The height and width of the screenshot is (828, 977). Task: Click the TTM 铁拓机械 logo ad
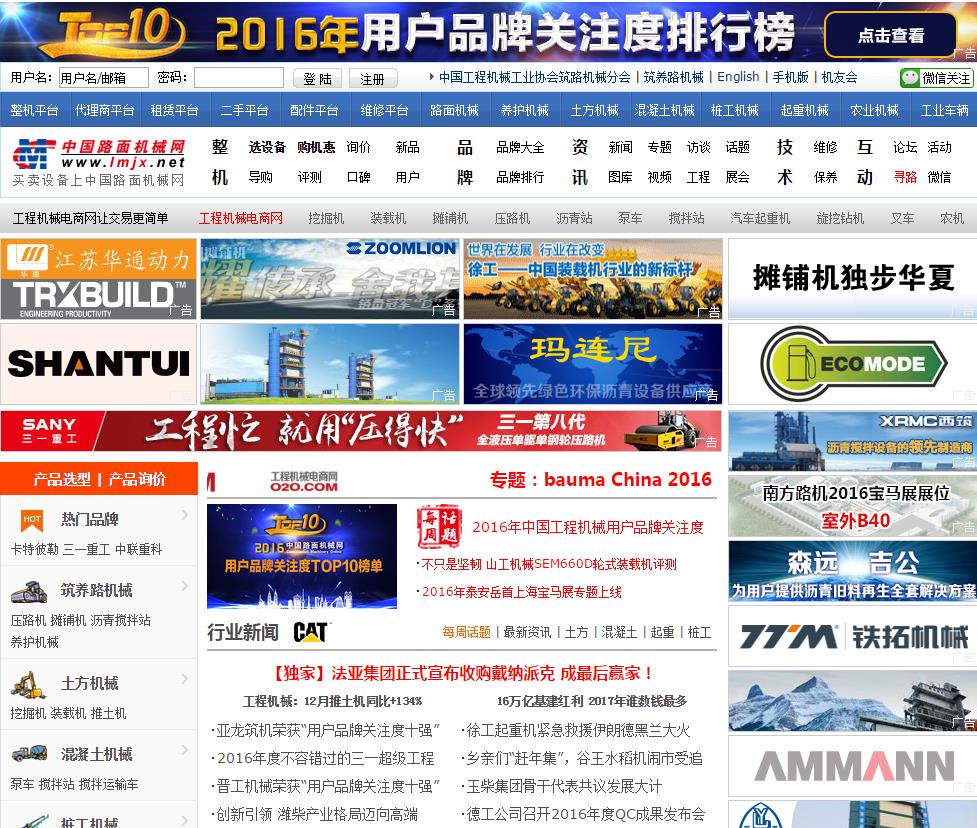click(x=852, y=637)
